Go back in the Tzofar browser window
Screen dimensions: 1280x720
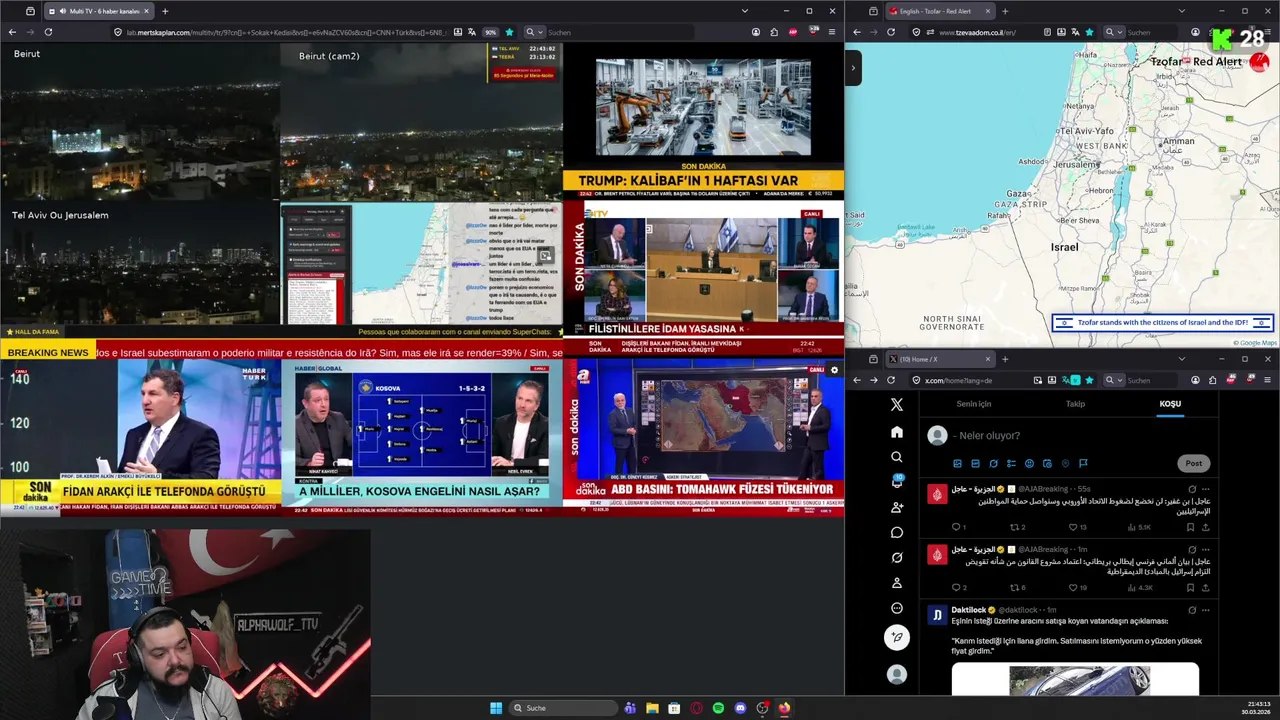pos(857,32)
